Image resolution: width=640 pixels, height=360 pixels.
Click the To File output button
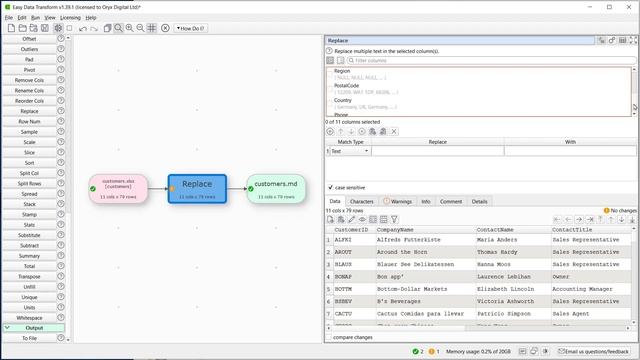(x=29, y=338)
